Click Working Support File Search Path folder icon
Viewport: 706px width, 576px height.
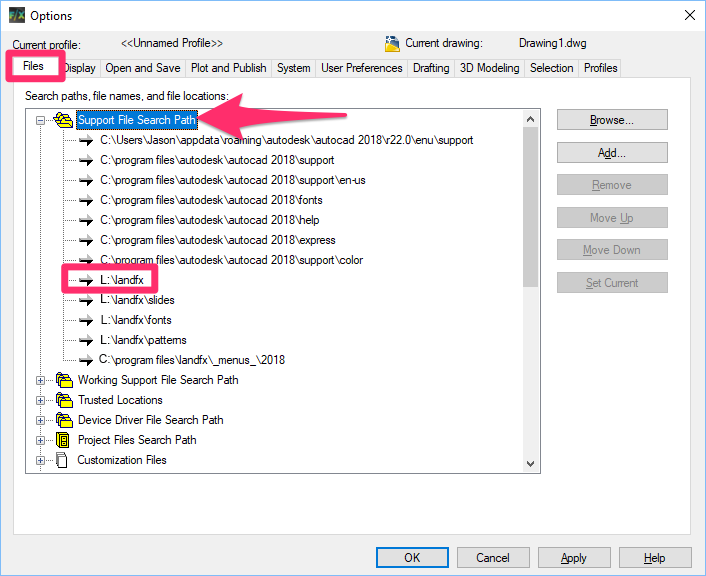(64, 380)
